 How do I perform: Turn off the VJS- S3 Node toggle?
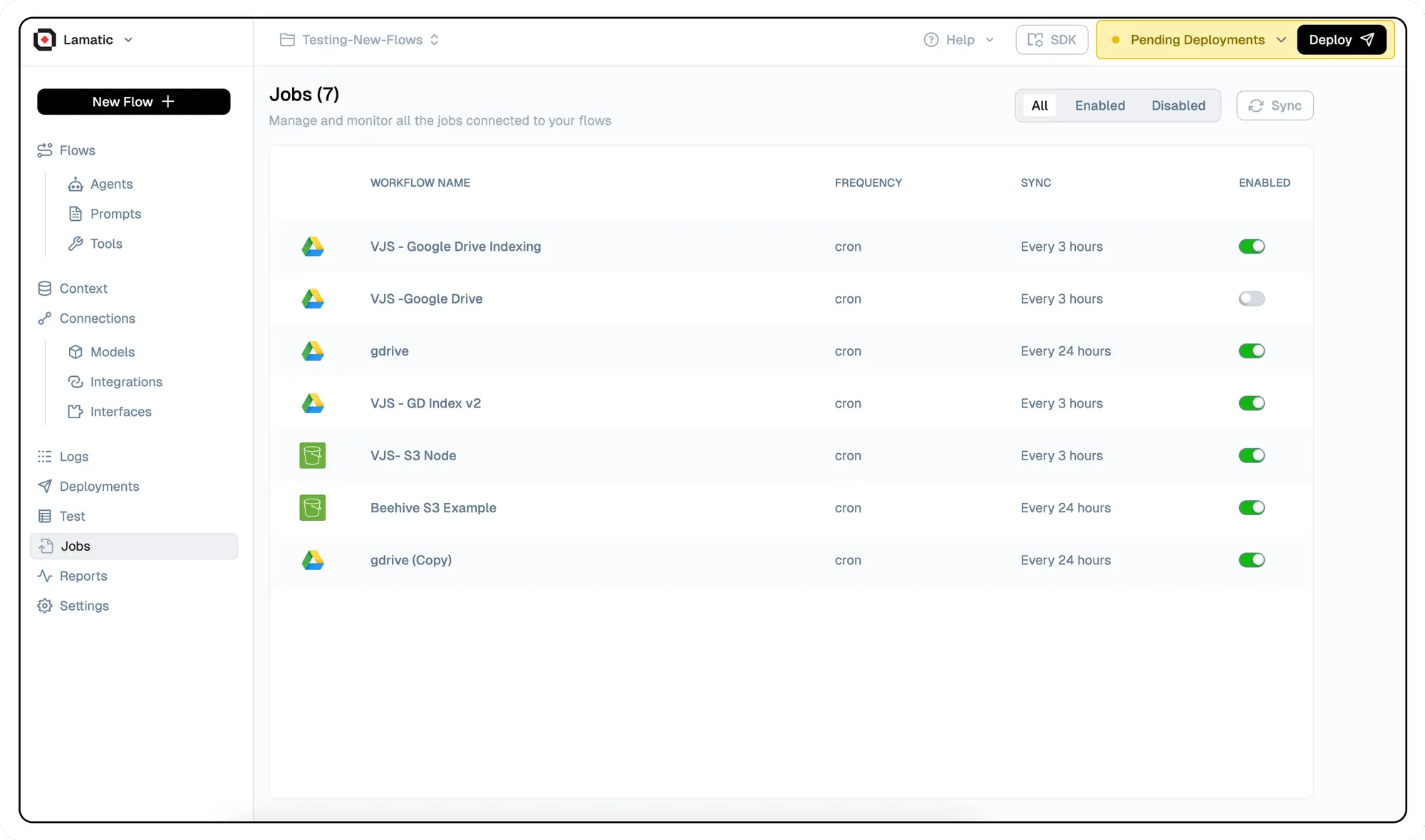click(x=1251, y=455)
